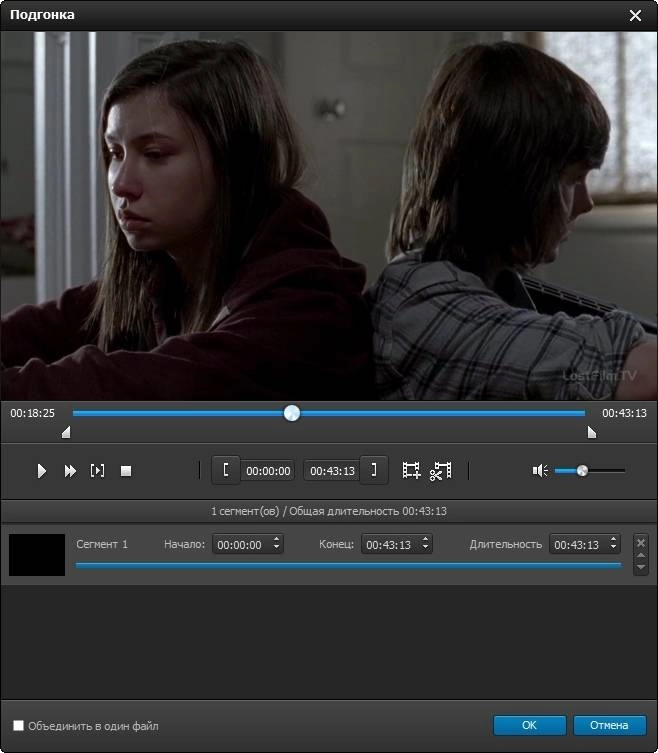Select the Сегмент 1 thumbnail
This screenshot has height=753, width=658.
37,555
